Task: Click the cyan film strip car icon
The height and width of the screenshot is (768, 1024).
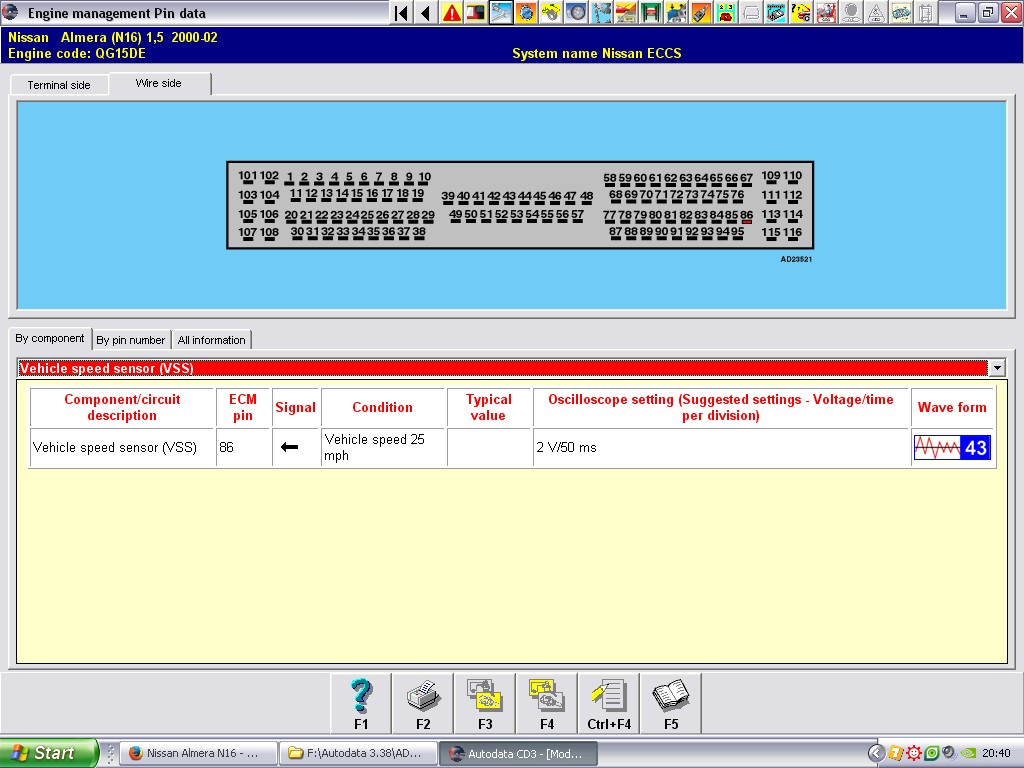Action: pyautogui.click(x=776, y=12)
